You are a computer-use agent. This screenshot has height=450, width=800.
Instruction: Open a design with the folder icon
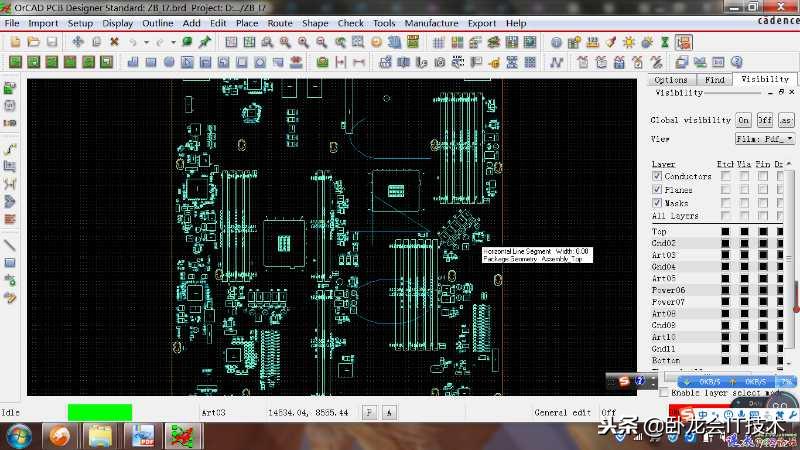[33, 42]
